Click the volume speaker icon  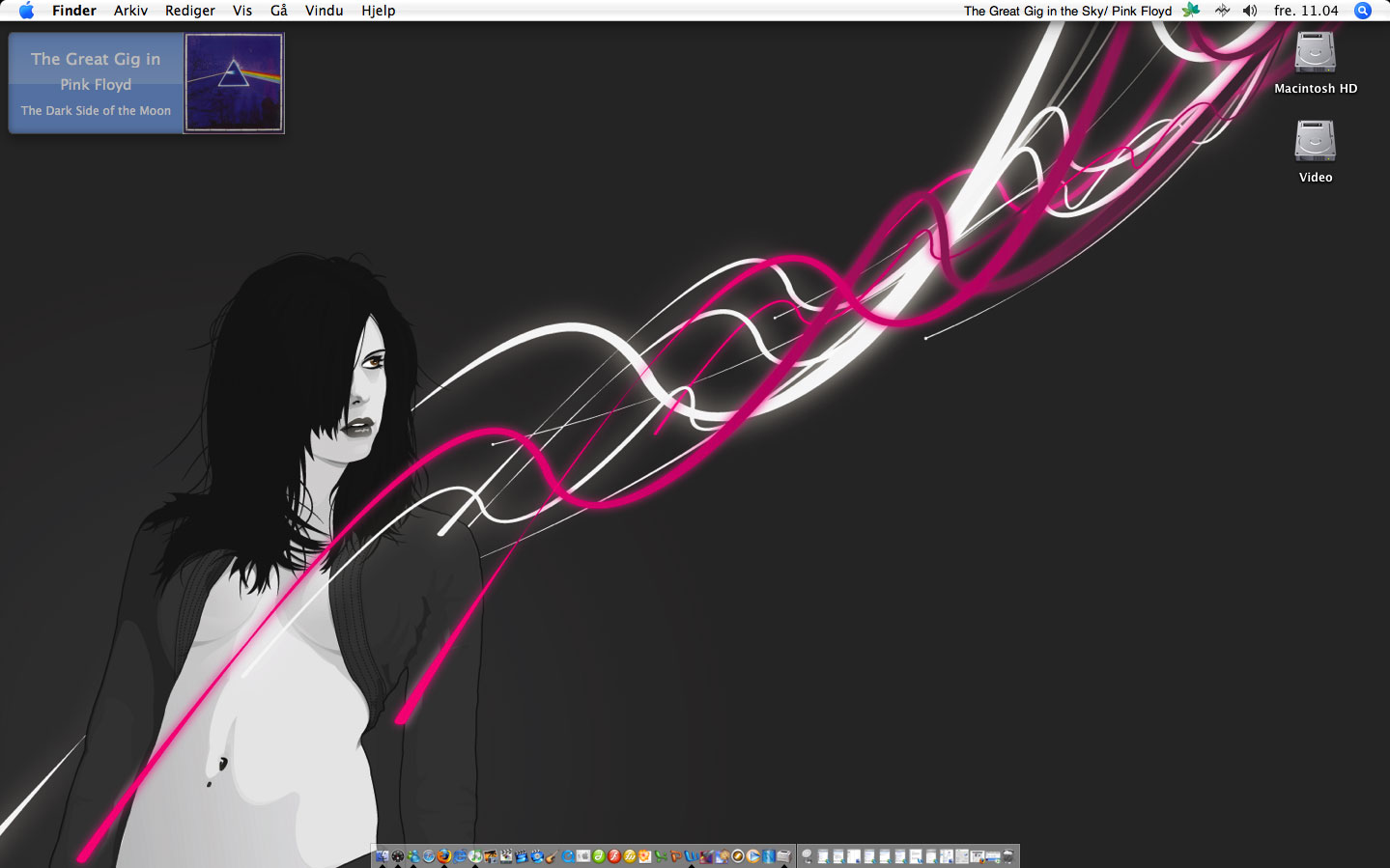click(x=1250, y=11)
